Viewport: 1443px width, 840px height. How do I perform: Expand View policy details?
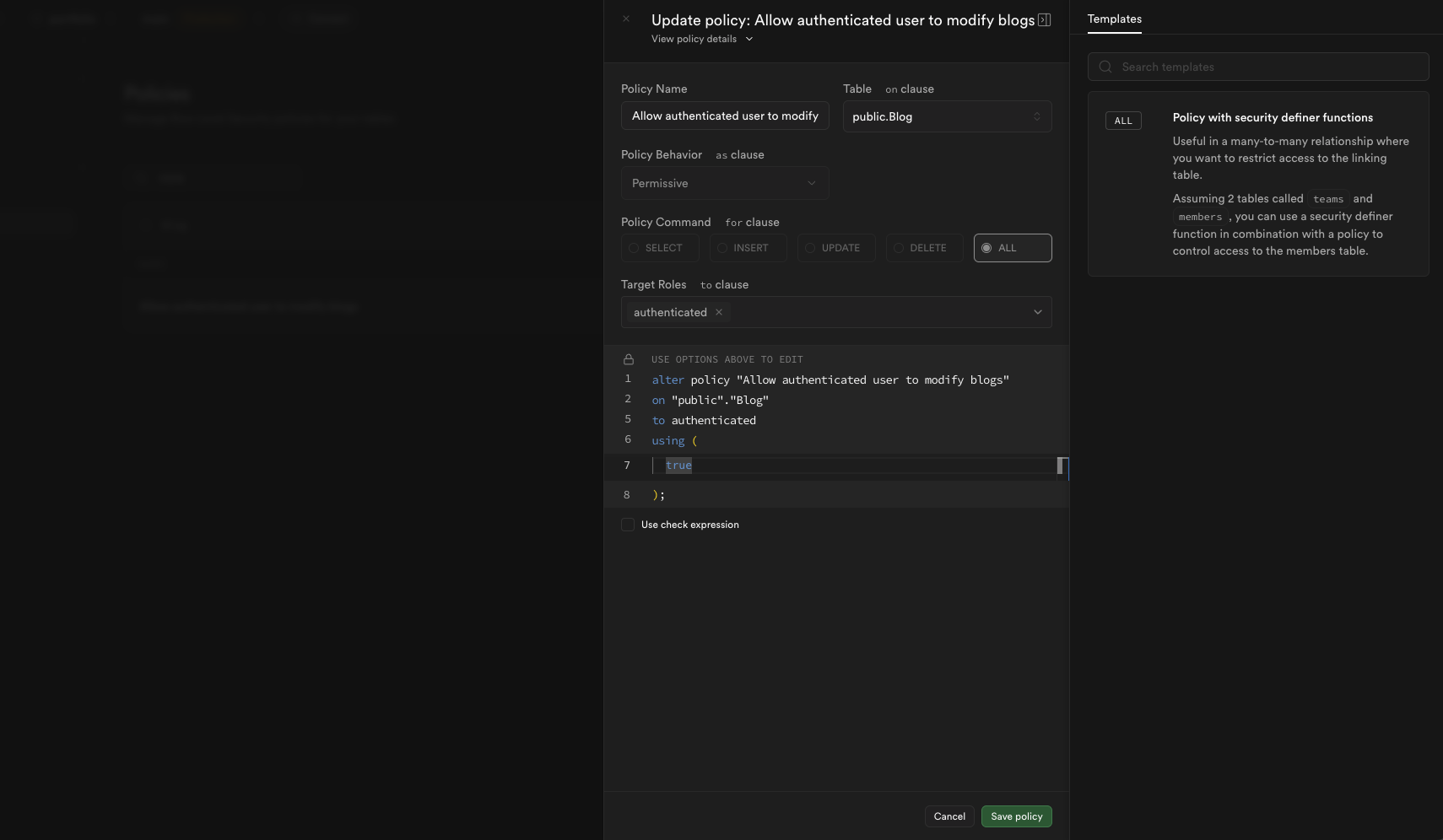701,39
